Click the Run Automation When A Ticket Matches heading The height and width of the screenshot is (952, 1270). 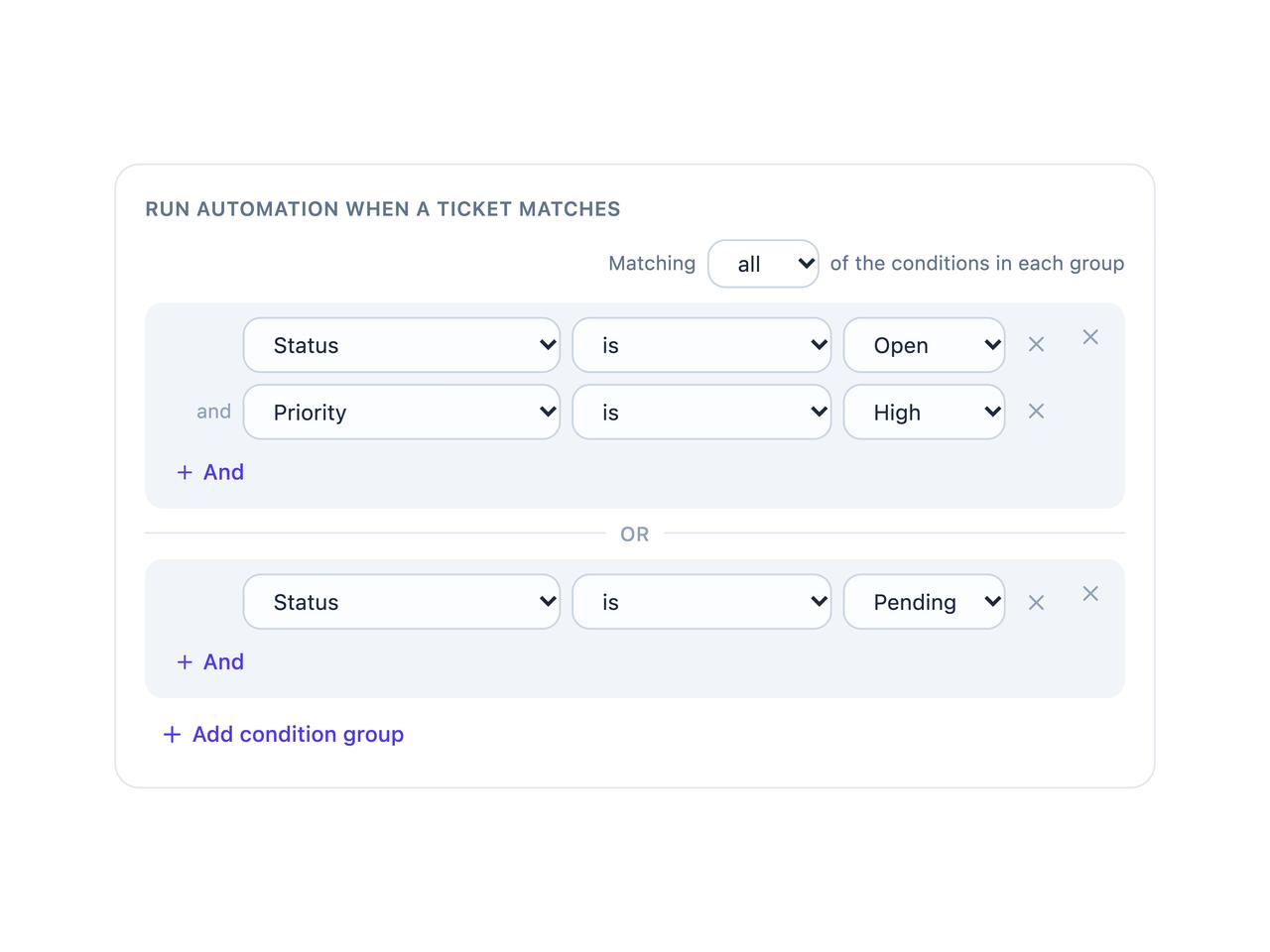click(383, 209)
